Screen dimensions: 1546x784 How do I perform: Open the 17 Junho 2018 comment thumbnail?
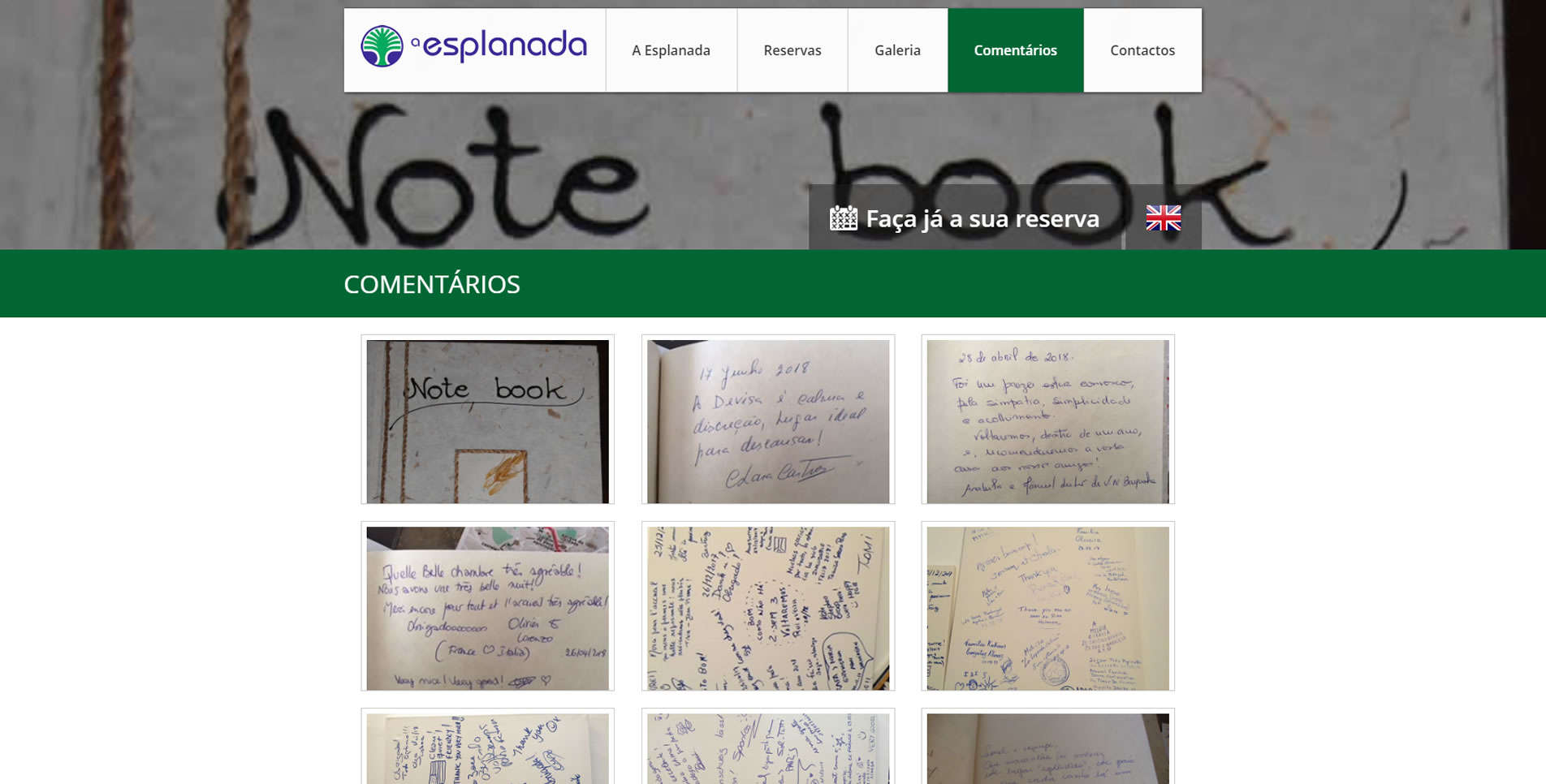coord(768,420)
